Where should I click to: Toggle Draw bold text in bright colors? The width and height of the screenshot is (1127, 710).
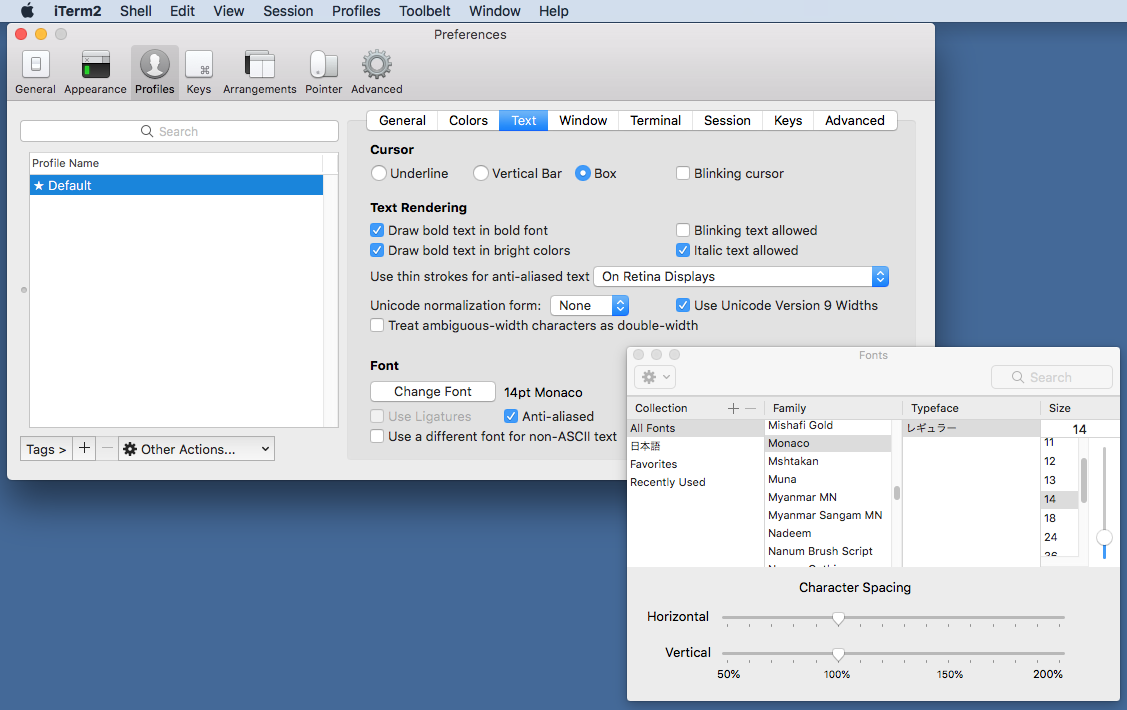(x=377, y=250)
